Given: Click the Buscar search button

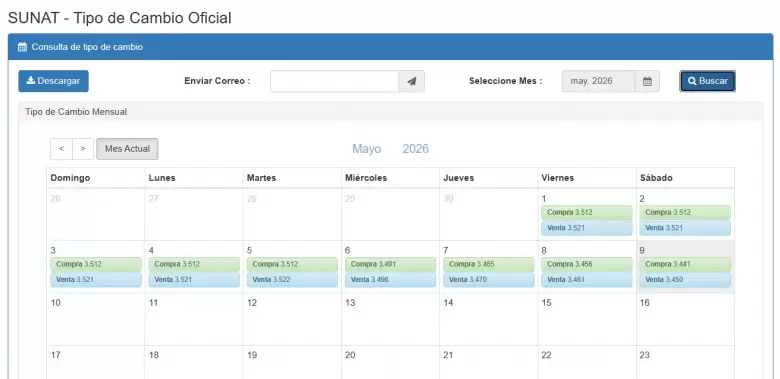Looking at the screenshot, I should click(707, 81).
